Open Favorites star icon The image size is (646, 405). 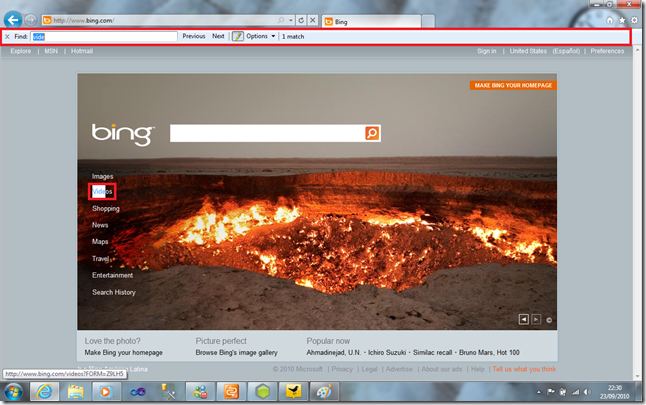(x=622, y=20)
